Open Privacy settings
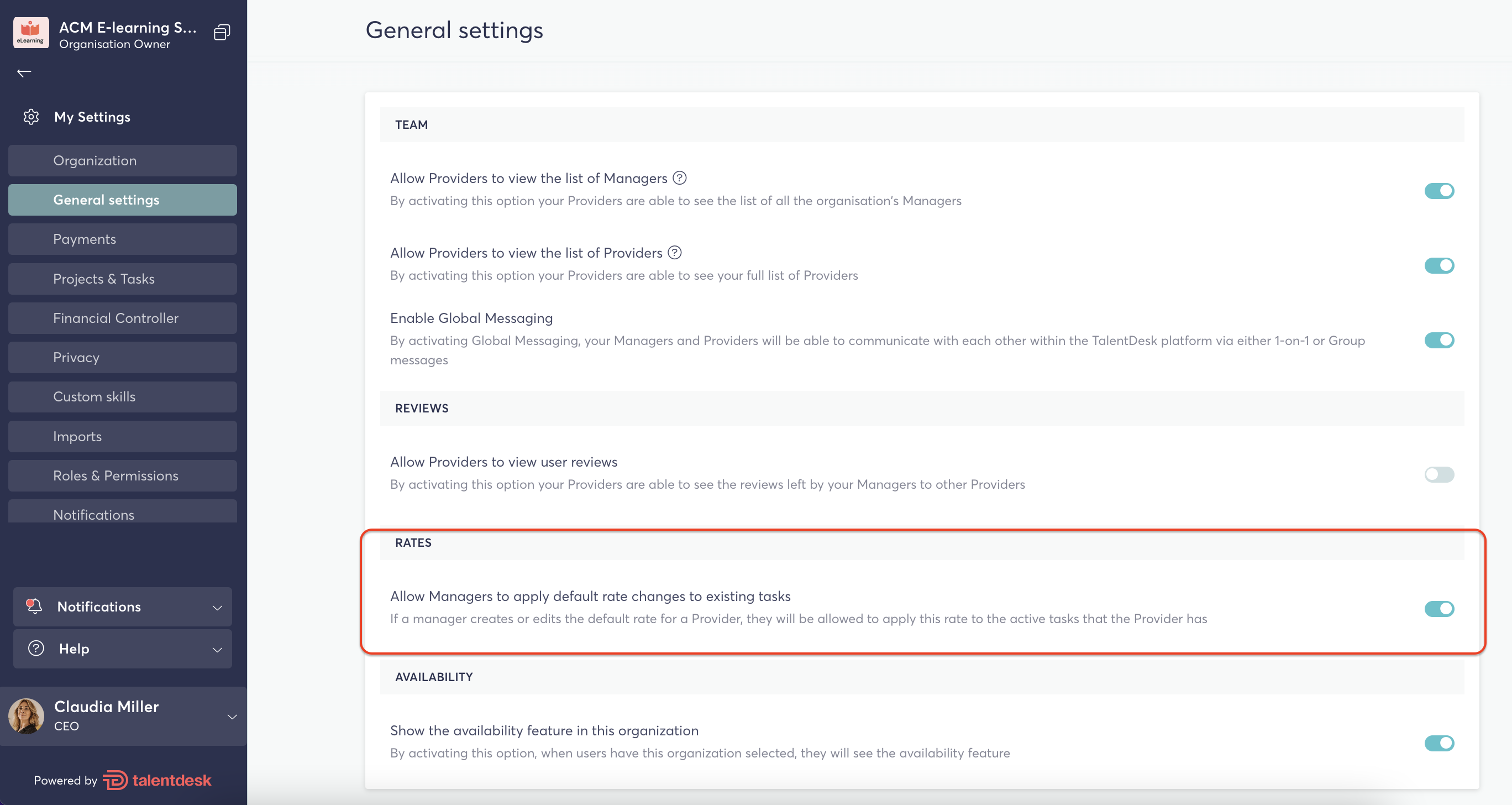 coord(123,357)
